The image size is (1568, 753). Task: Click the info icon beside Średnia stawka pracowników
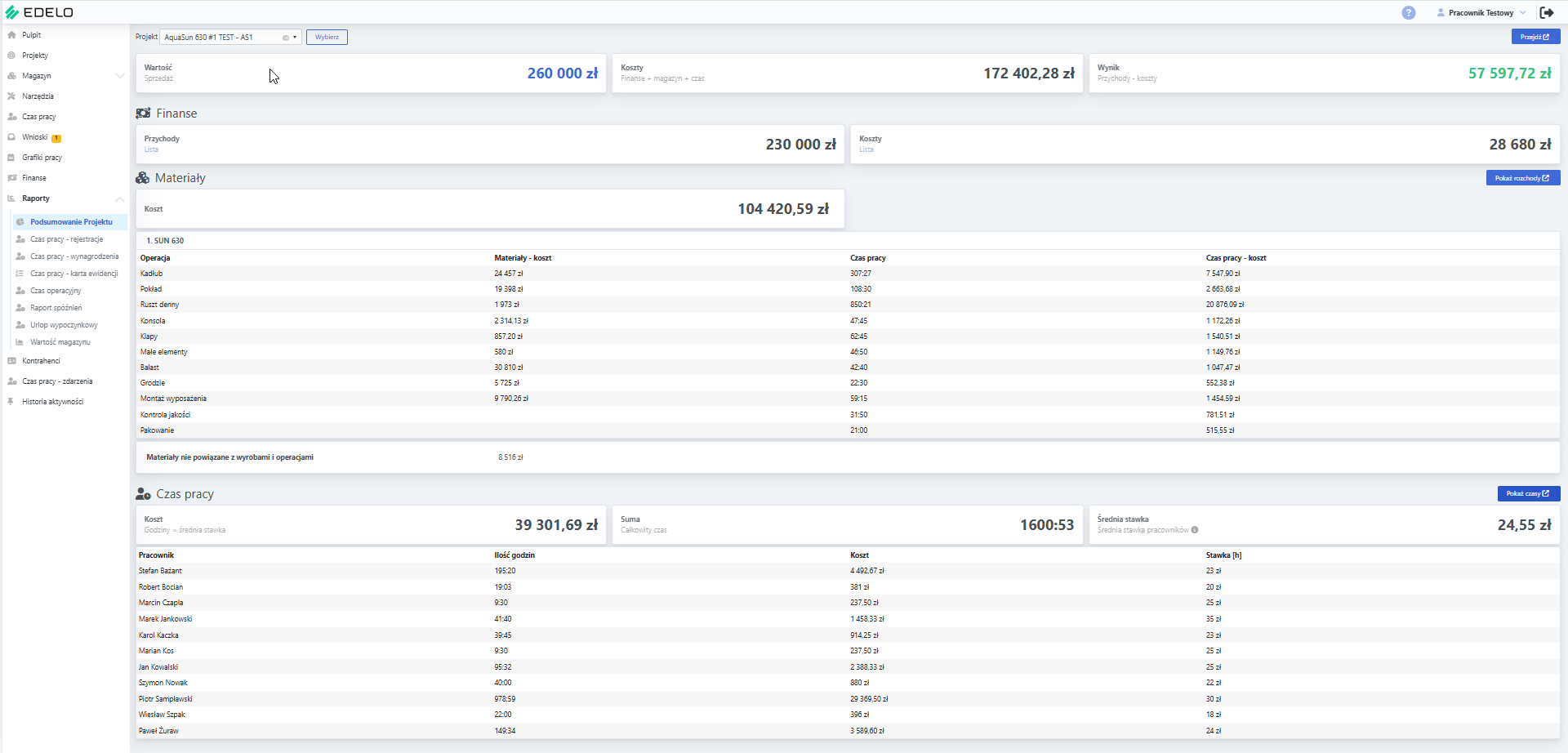pyautogui.click(x=1195, y=530)
